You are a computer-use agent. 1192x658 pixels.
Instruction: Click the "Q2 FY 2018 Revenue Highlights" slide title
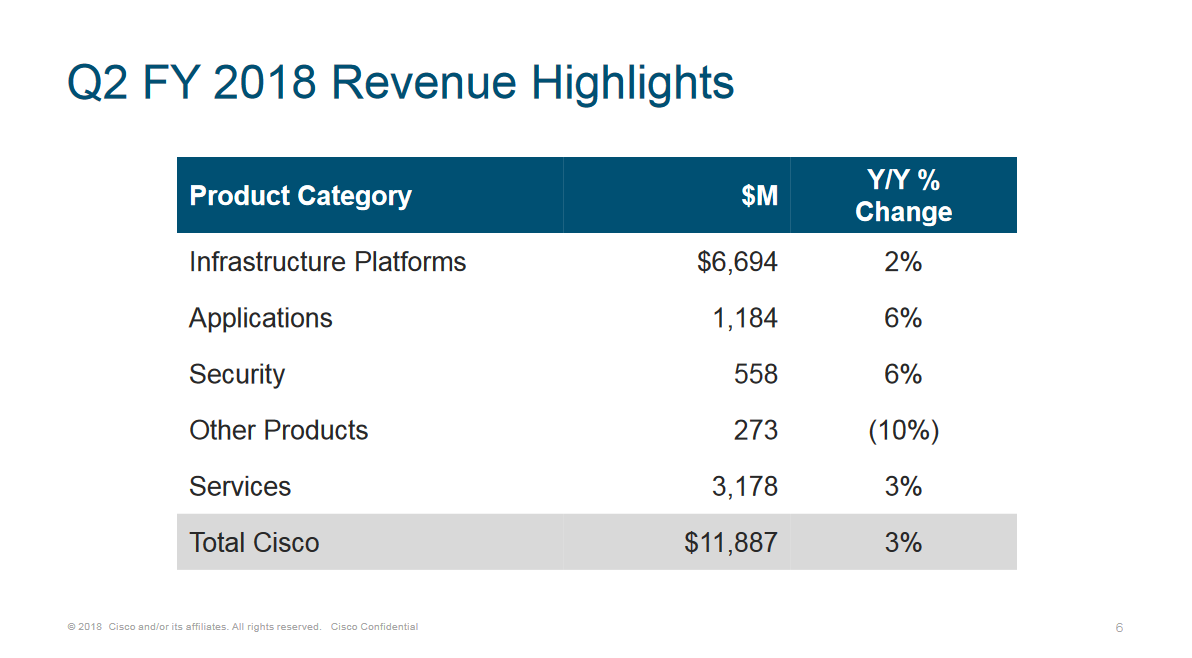pyautogui.click(x=401, y=83)
